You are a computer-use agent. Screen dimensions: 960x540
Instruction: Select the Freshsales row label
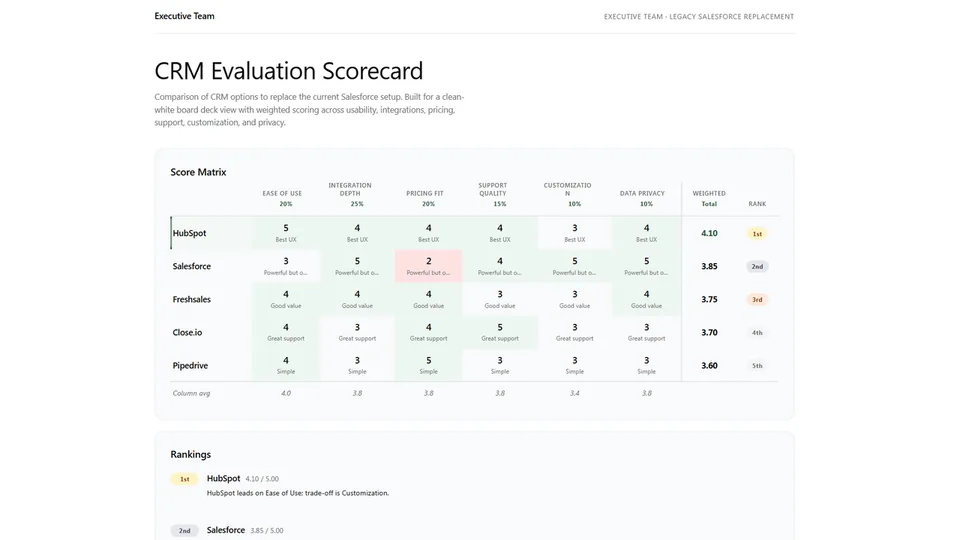coord(192,299)
